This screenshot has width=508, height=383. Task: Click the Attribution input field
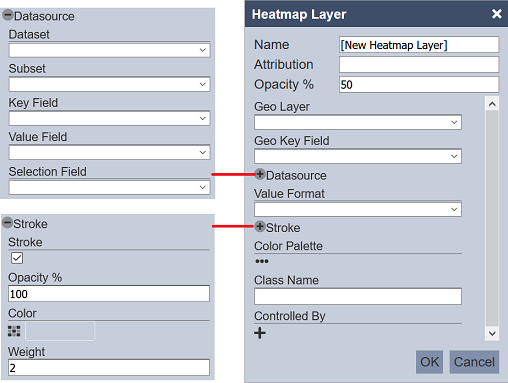pos(419,64)
